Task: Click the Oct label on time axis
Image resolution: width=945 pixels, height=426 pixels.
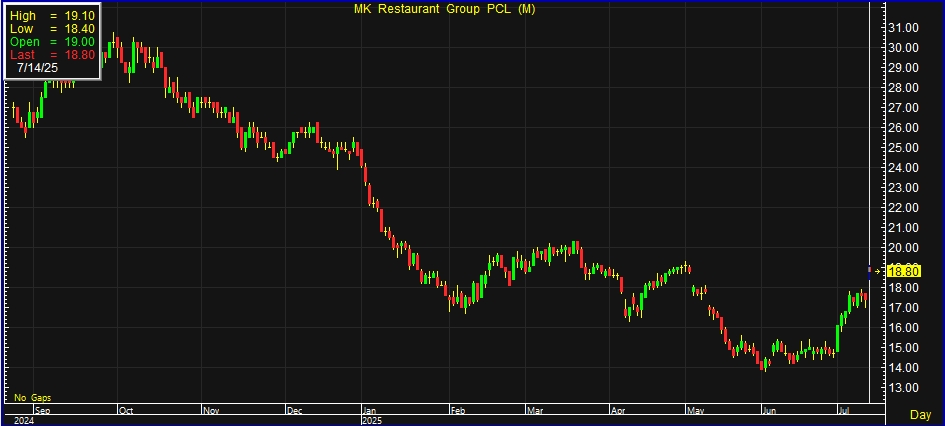Action: coord(126,410)
